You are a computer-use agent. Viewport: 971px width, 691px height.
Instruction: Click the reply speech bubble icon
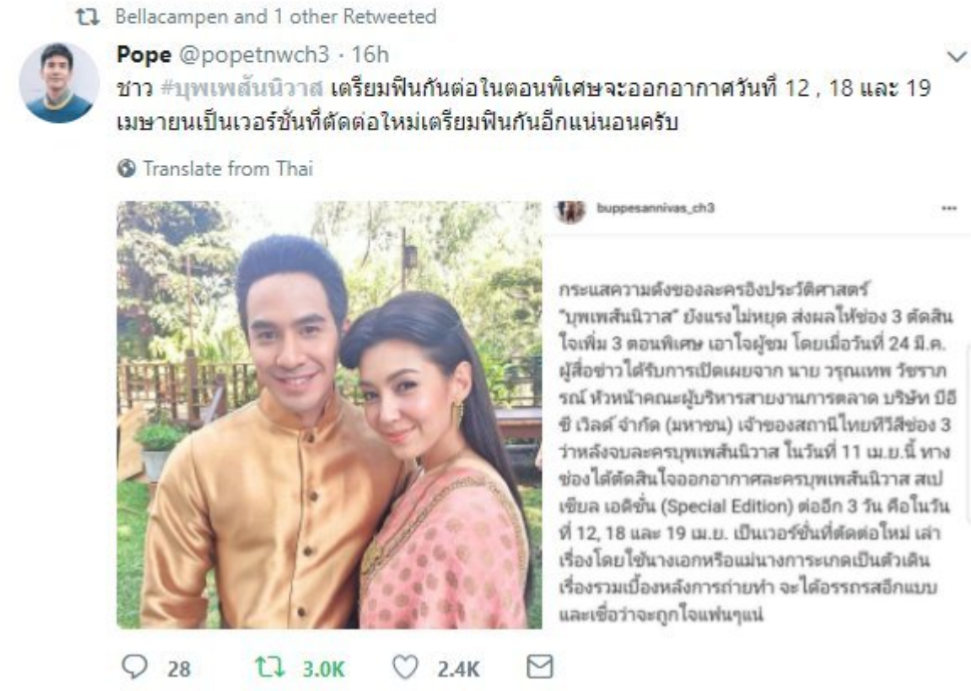click(x=134, y=667)
